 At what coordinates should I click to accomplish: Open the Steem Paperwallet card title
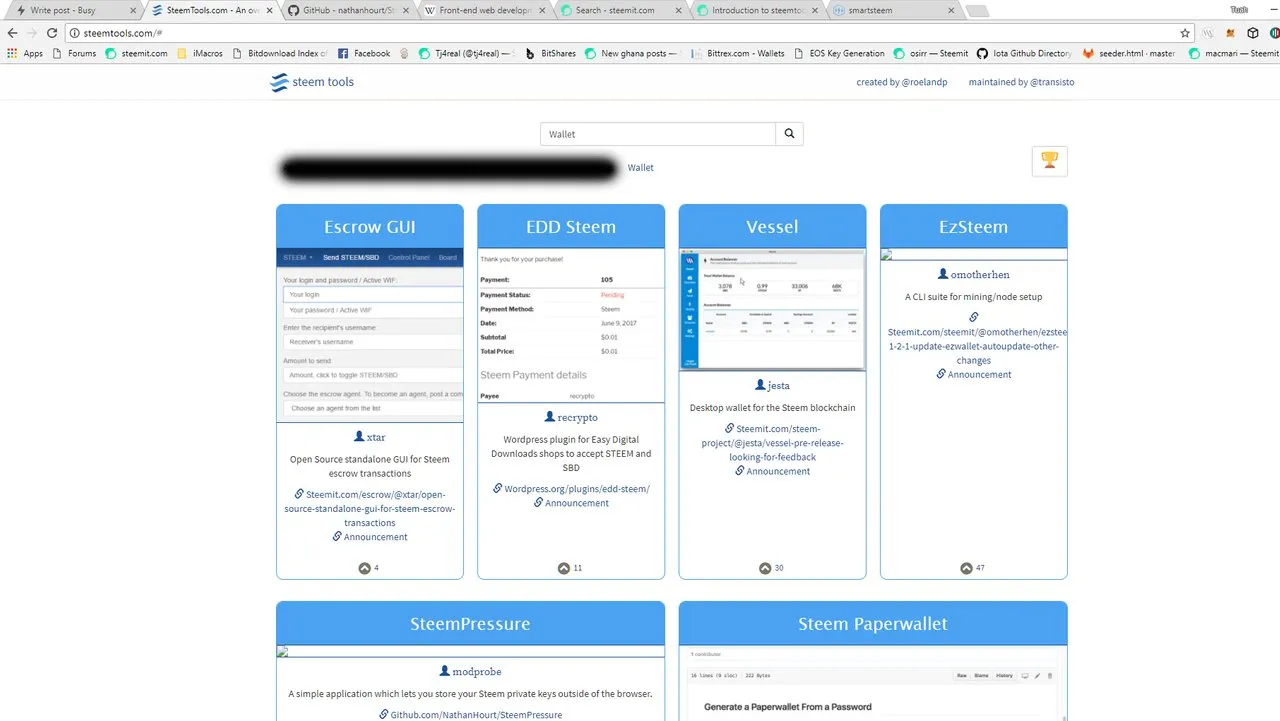point(873,624)
